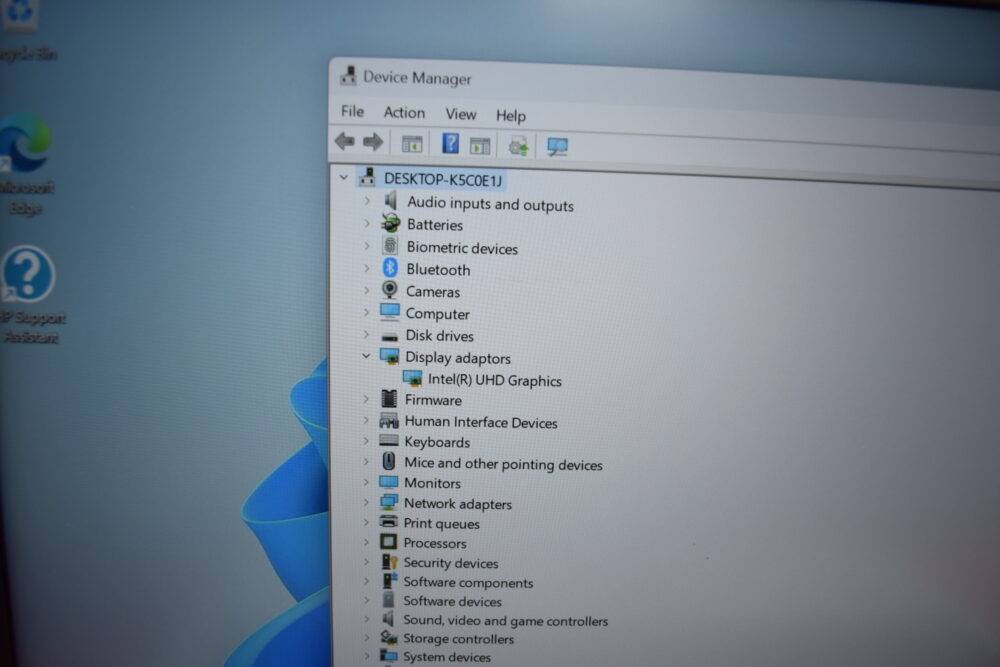Click the Intel(R) UHD Graphics adapter icon
The width and height of the screenshot is (1000, 667).
click(413, 379)
